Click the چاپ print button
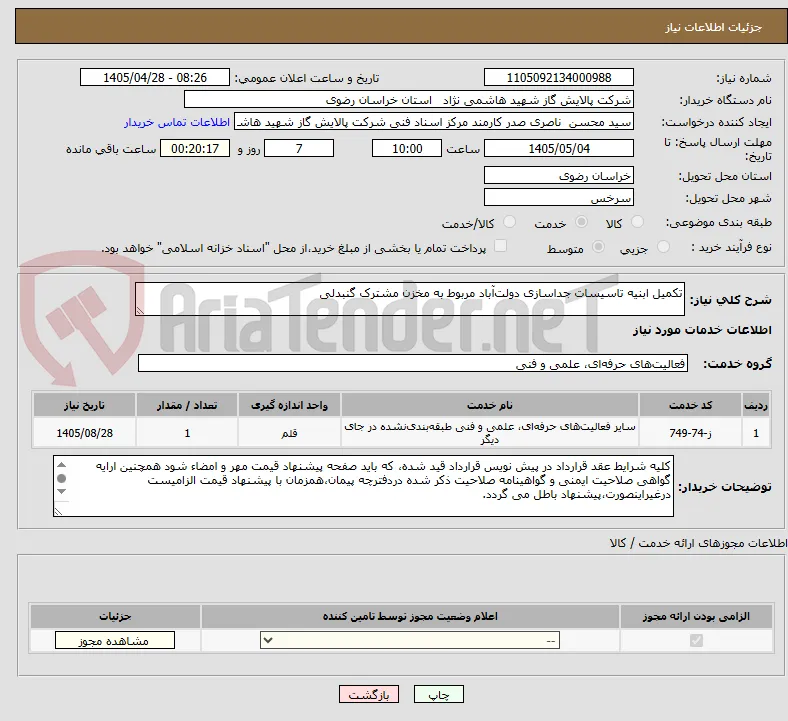788x721 pixels. click(x=439, y=694)
